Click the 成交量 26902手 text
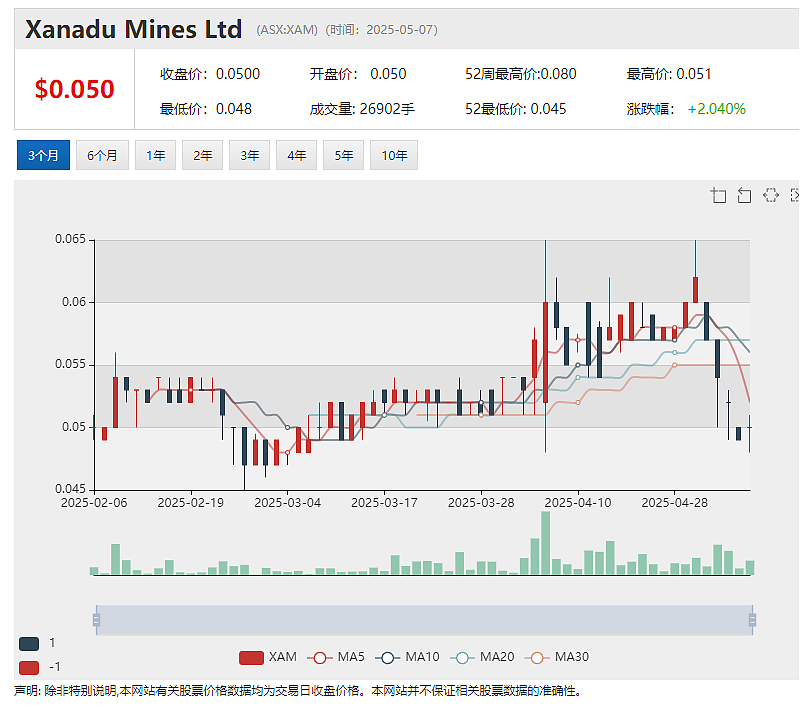Screen dimensions: 810x707 click(362, 109)
